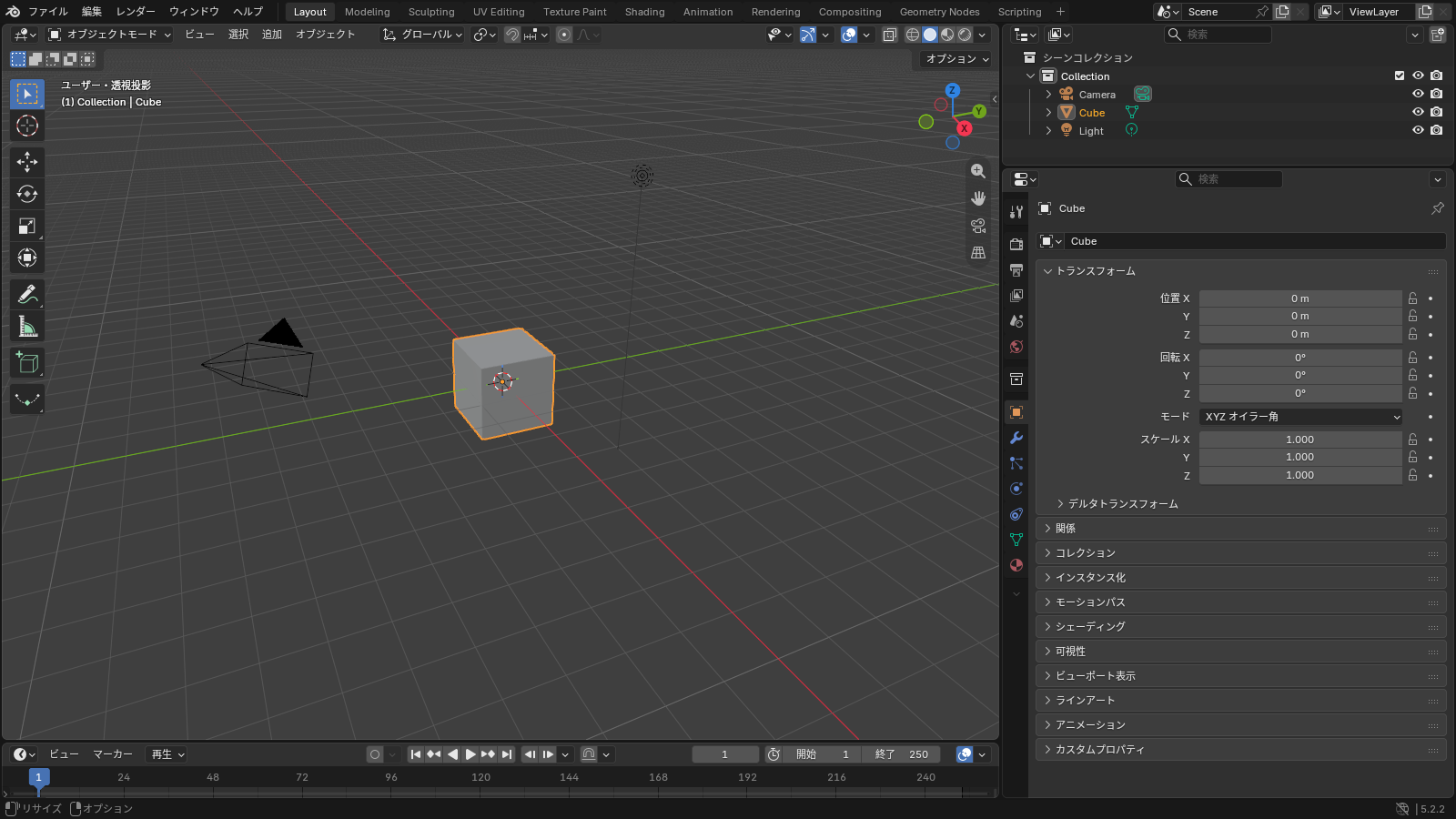Open the グローバル orientation dropdown
1456x819 pixels.
tap(423, 35)
